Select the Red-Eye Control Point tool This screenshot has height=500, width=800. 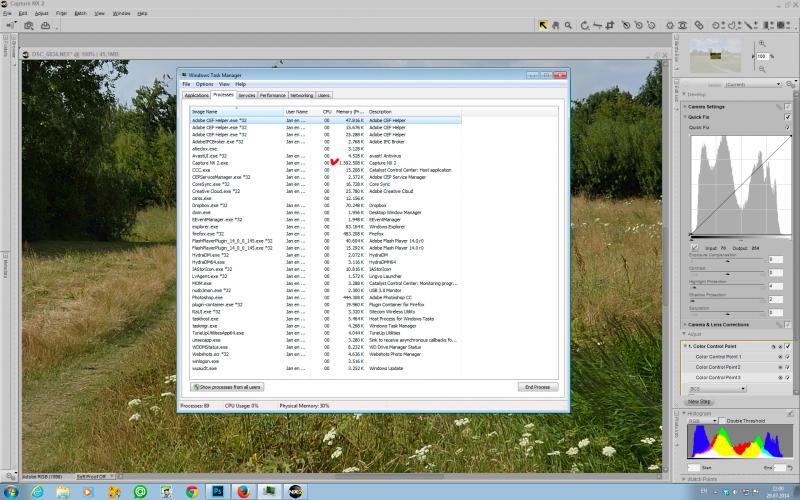pyautogui.click(x=682, y=25)
